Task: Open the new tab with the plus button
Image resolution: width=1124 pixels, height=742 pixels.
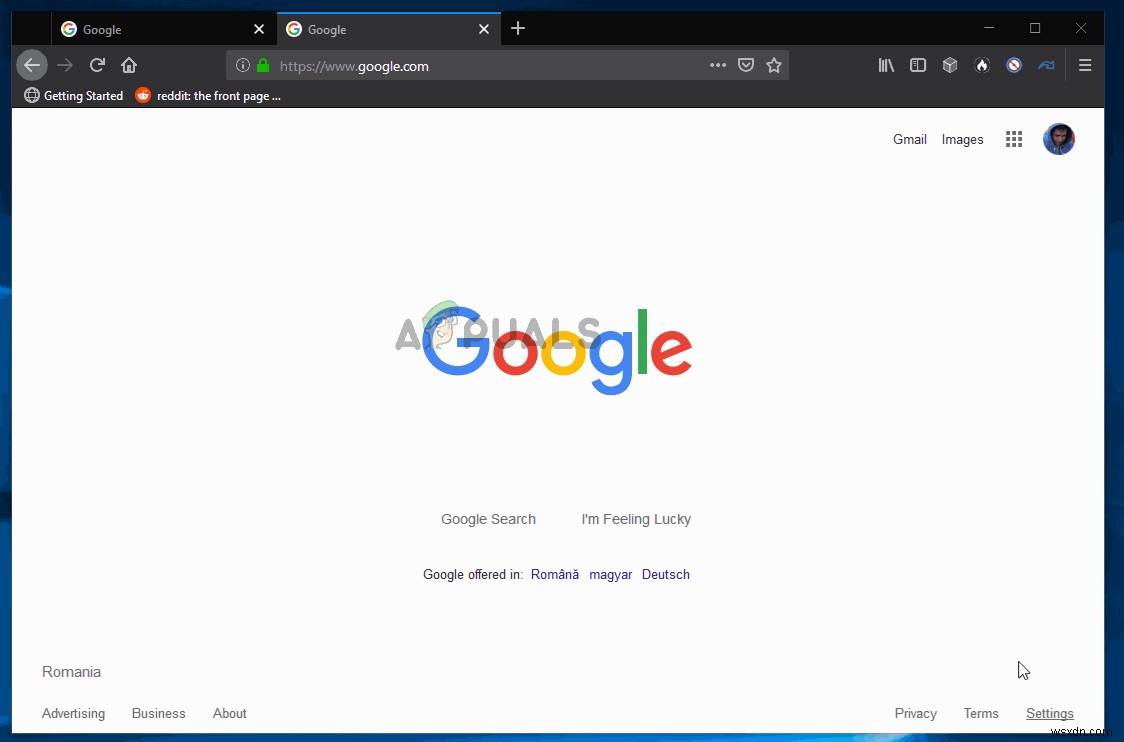Action: pyautogui.click(x=518, y=29)
